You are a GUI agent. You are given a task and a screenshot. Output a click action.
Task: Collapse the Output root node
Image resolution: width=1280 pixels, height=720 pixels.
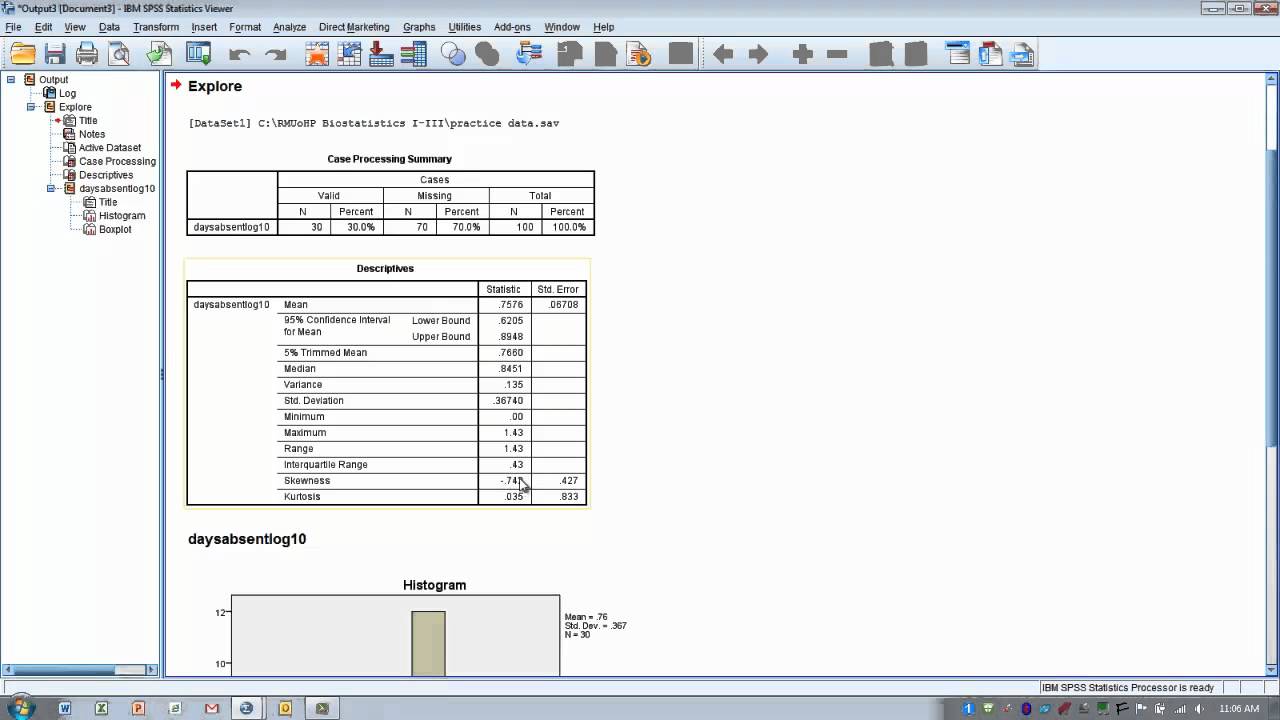pyautogui.click(x=11, y=79)
